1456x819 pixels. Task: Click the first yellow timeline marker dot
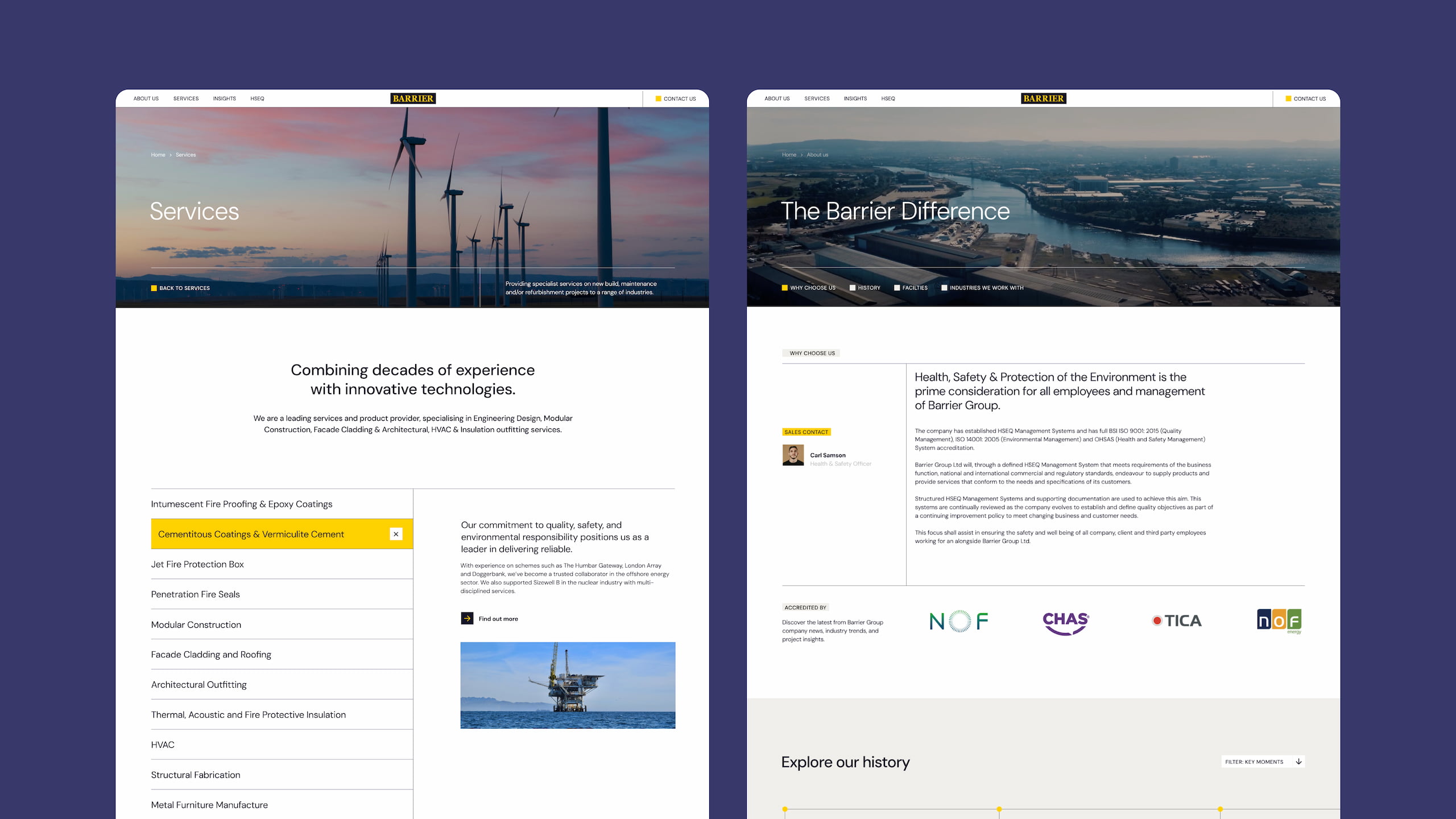point(785,809)
